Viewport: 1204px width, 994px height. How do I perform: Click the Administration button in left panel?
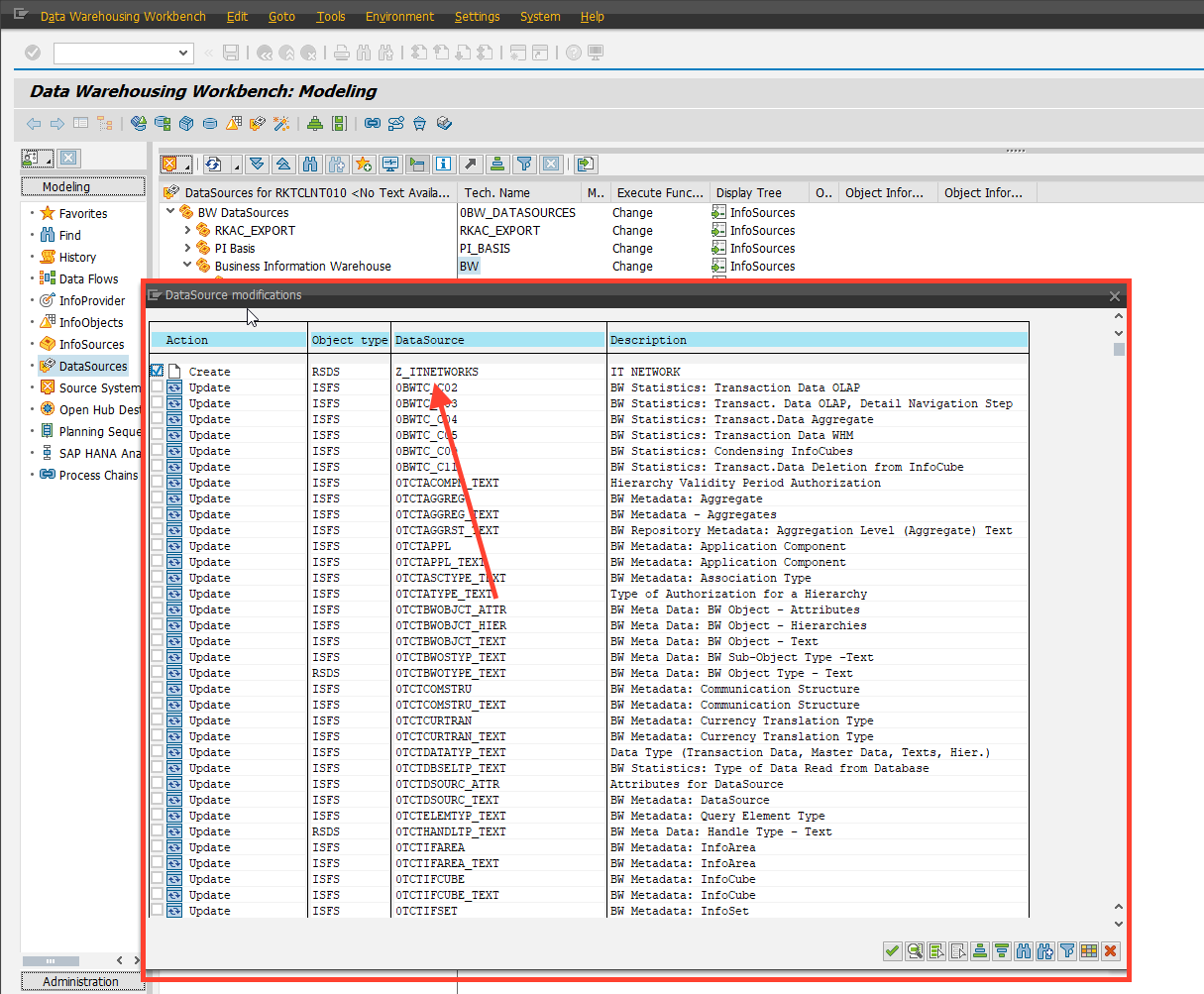[x=81, y=981]
